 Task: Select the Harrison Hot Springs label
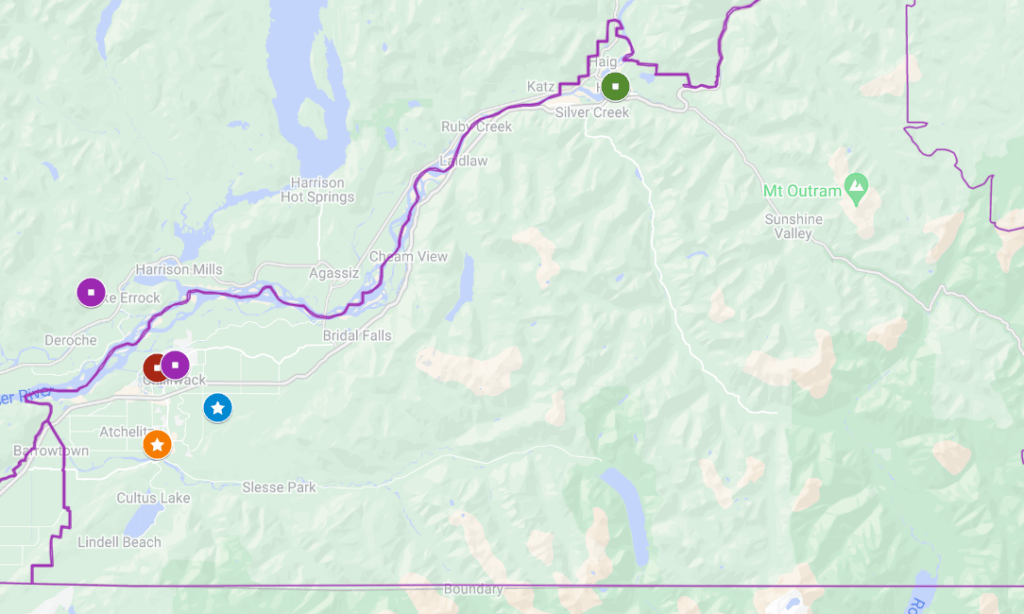(317, 190)
